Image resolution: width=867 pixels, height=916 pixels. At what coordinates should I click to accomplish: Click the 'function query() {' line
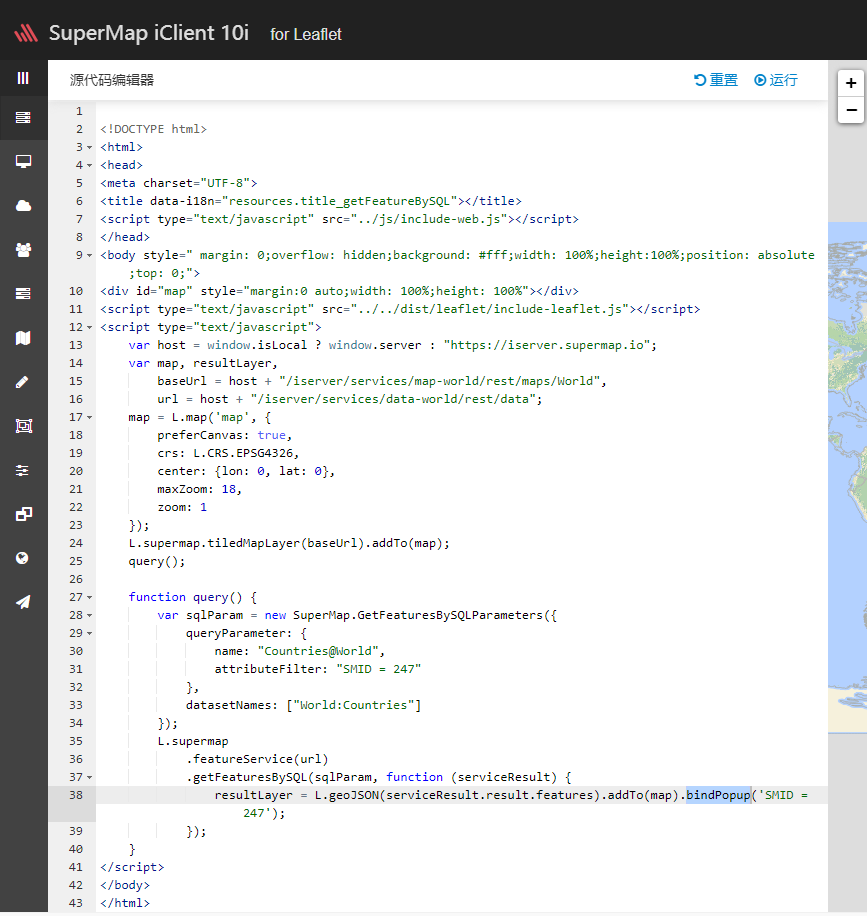(x=192, y=597)
